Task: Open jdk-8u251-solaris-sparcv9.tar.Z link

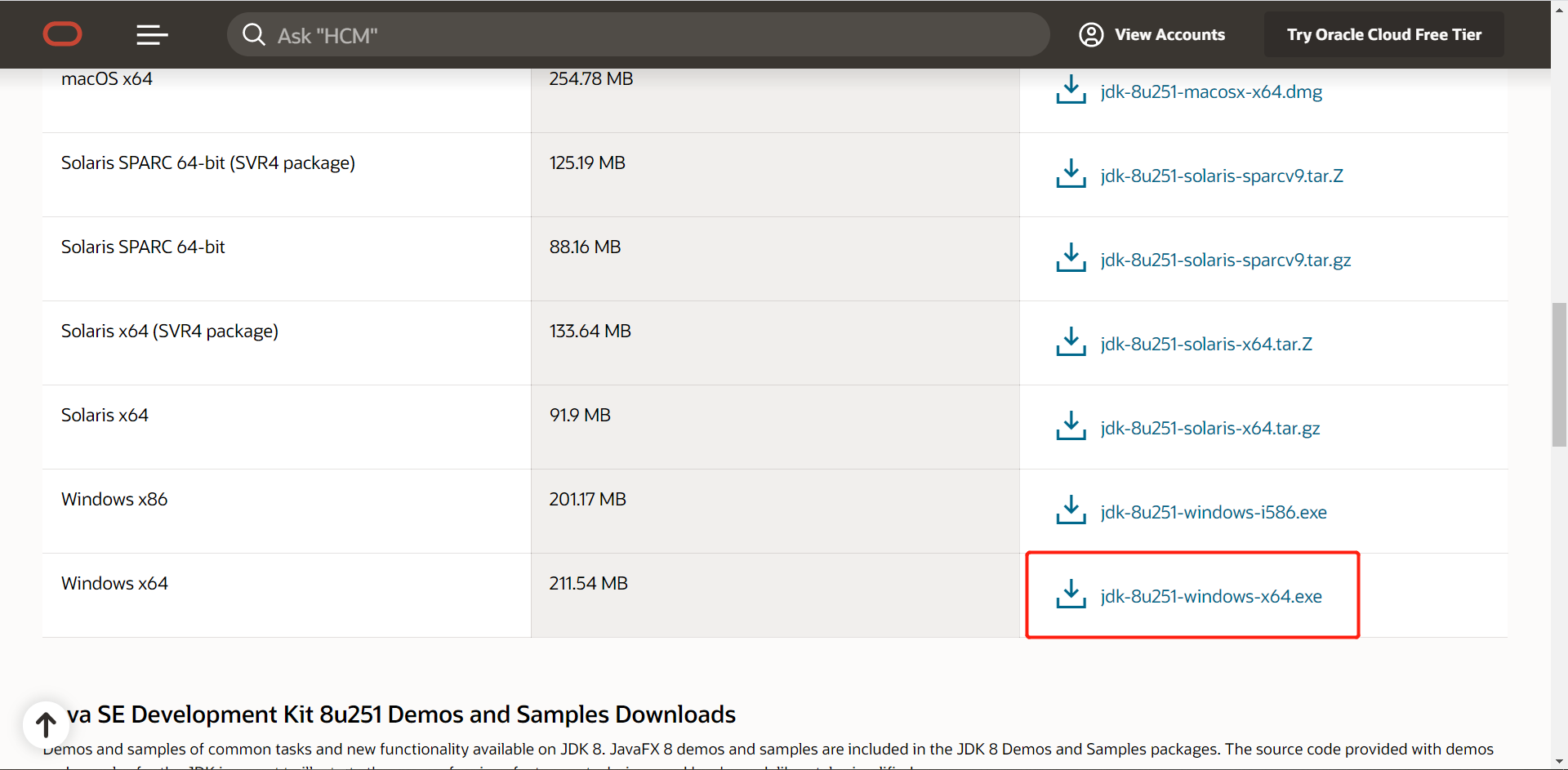Action: tap(1222, 176)
